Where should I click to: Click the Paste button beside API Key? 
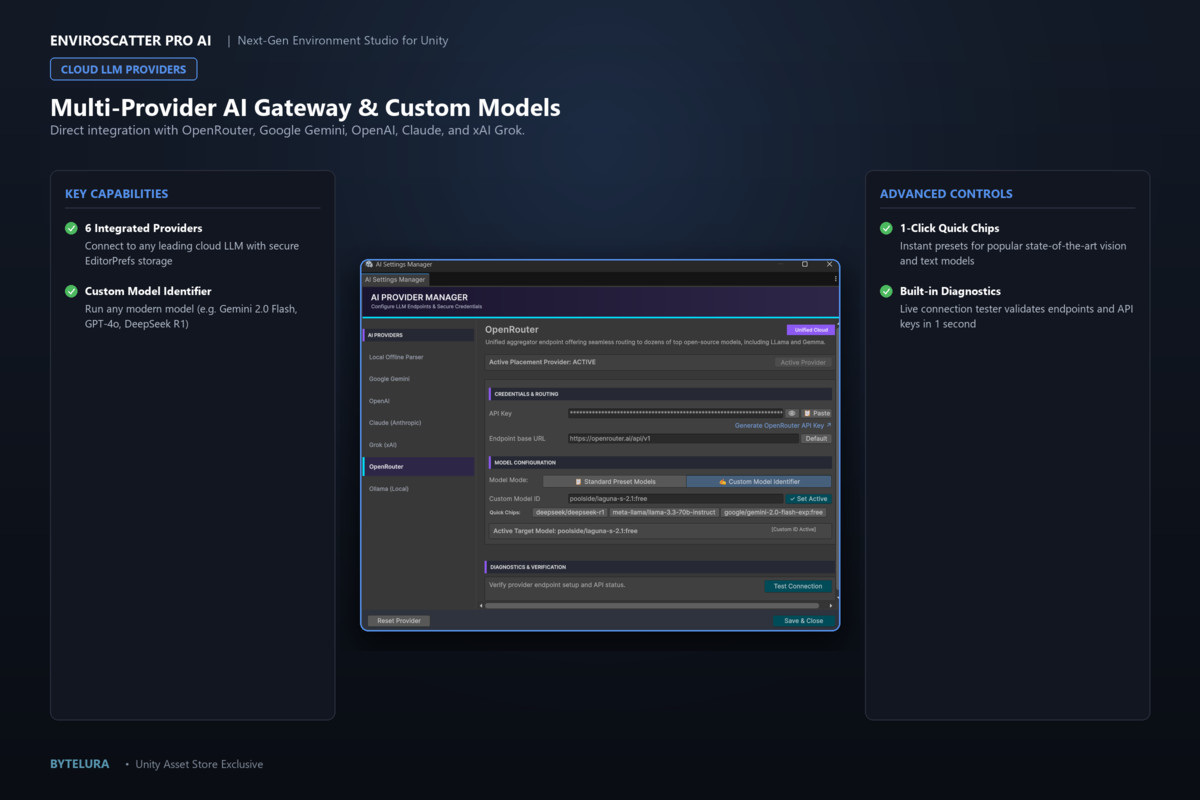(816, 412)
